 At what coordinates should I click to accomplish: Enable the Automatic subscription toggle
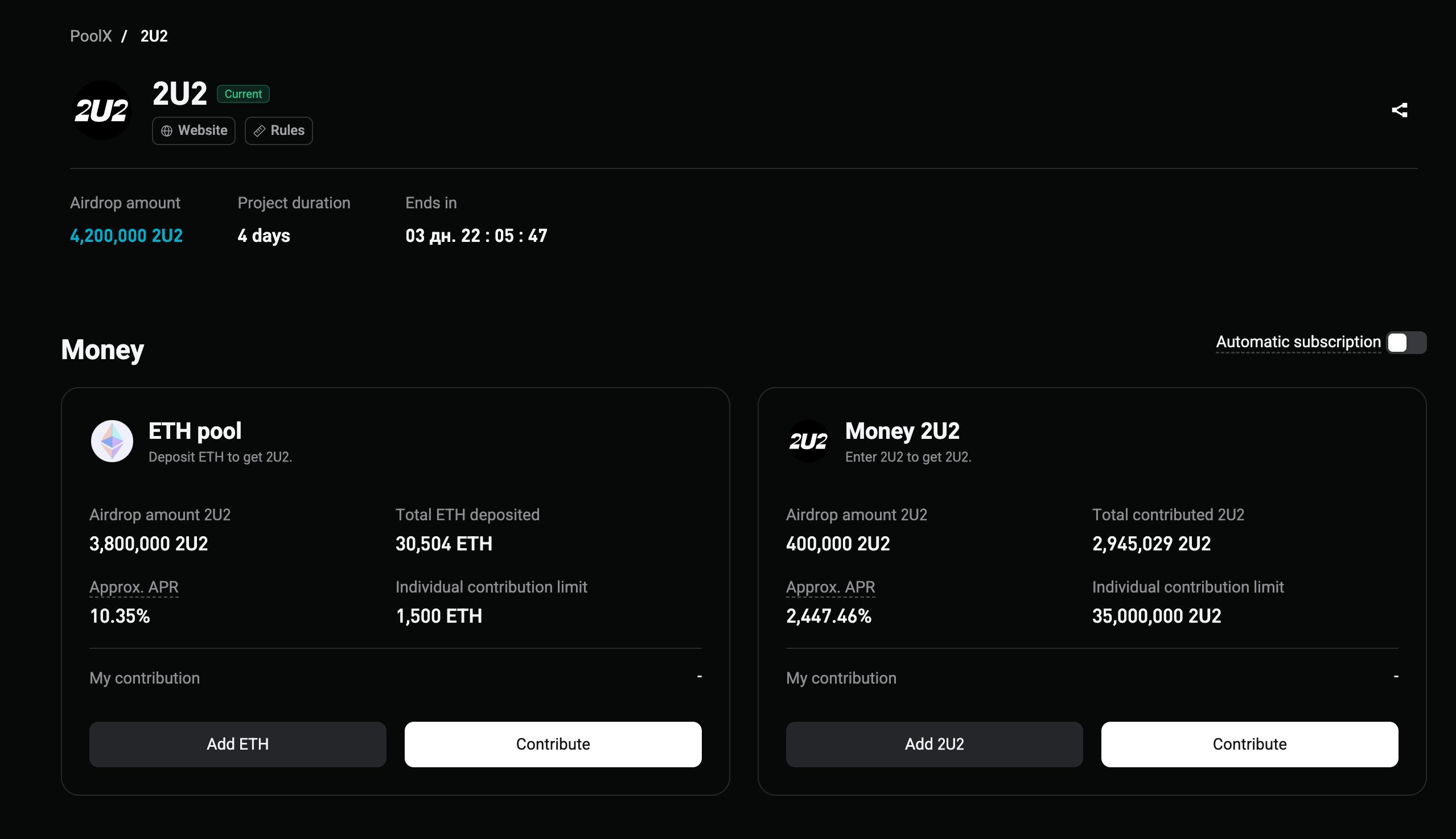pos(1406,343)
